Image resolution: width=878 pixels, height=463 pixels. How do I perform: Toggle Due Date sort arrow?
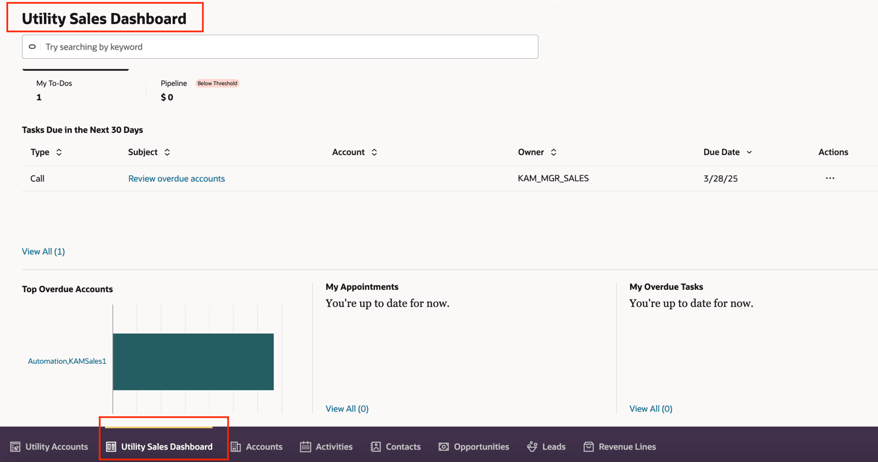[x=749, y=152]
